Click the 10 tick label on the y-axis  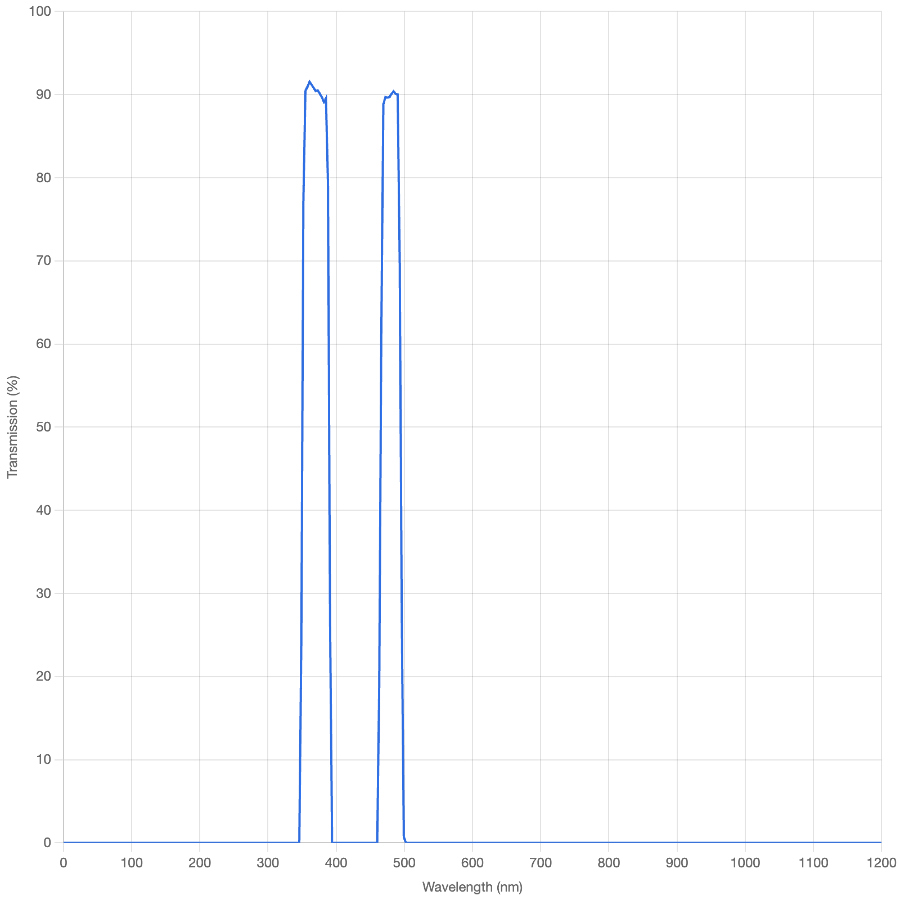(44, 758)
